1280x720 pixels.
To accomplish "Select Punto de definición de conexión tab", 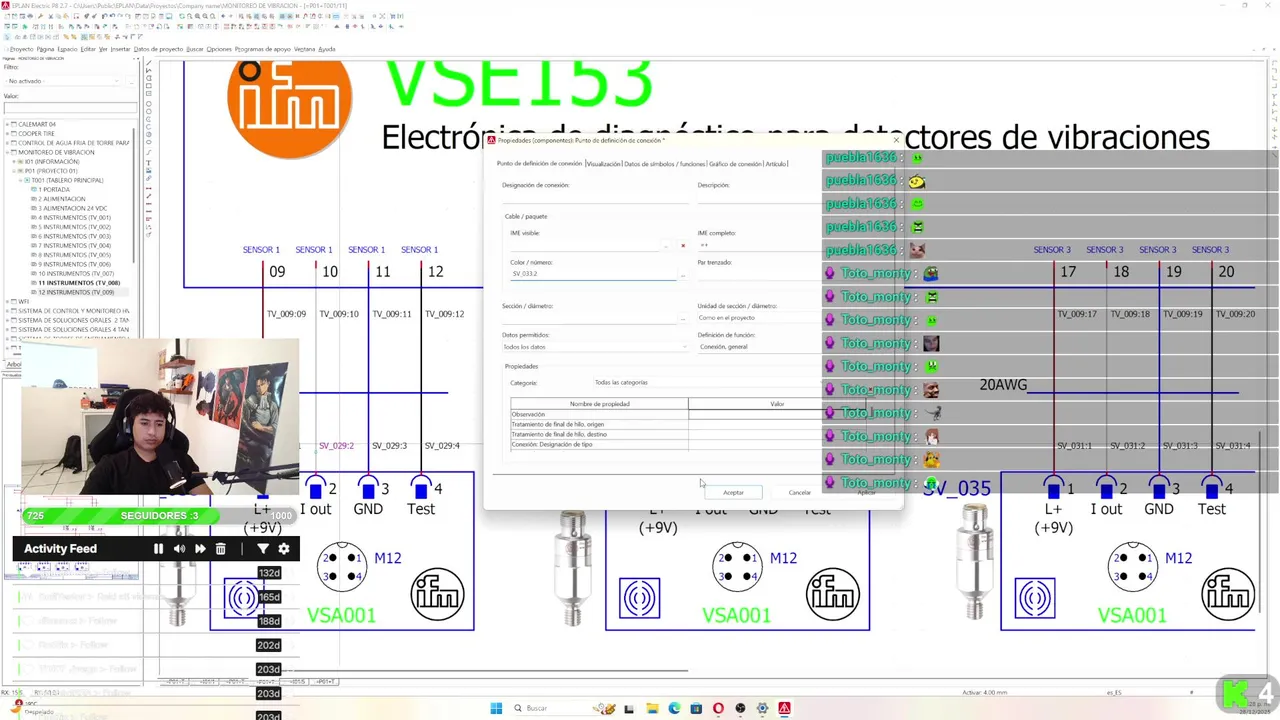I will [x=539, y=164].
